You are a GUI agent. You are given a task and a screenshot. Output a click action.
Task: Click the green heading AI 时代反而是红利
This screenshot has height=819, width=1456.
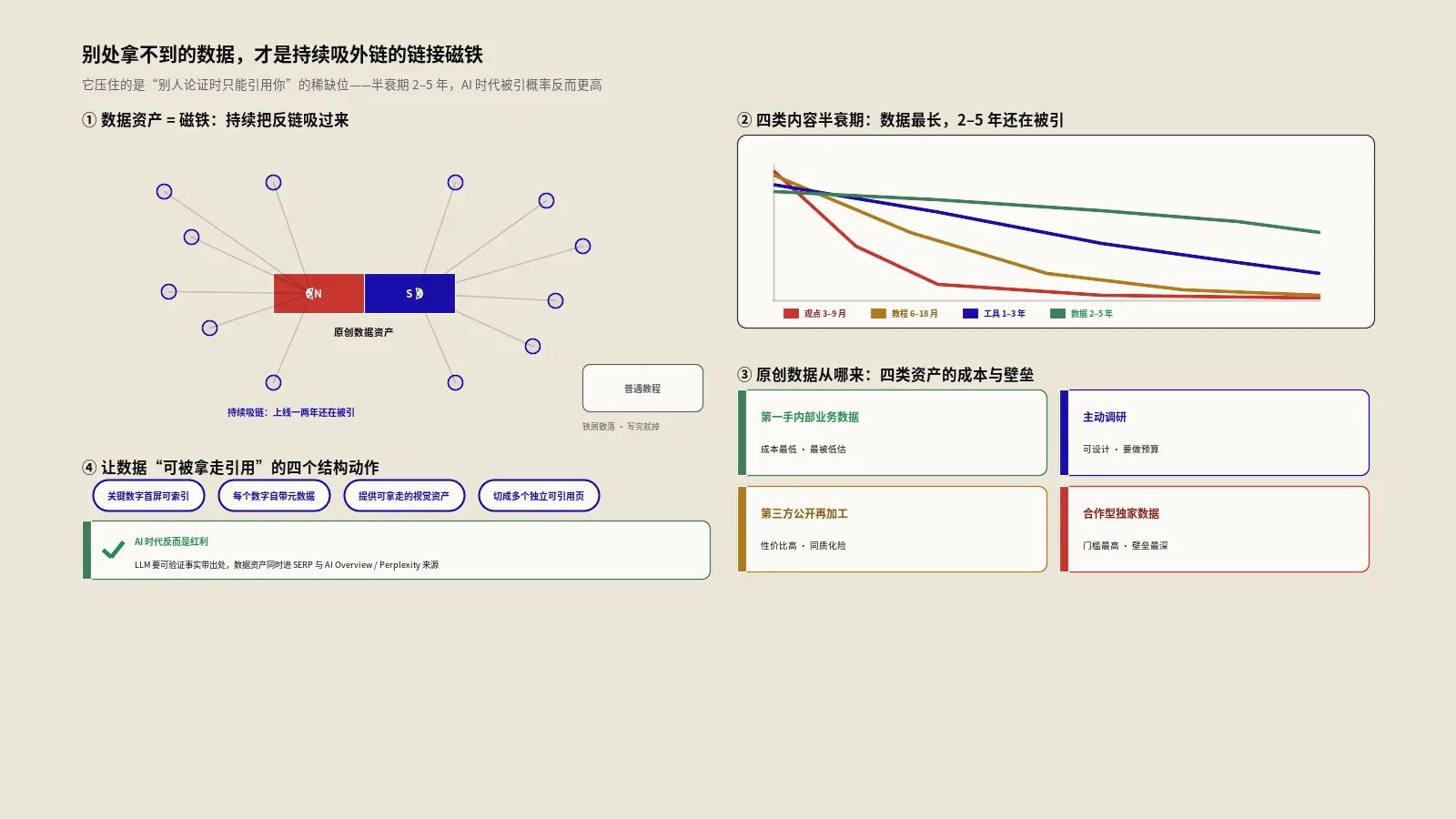tap(171, 541)
